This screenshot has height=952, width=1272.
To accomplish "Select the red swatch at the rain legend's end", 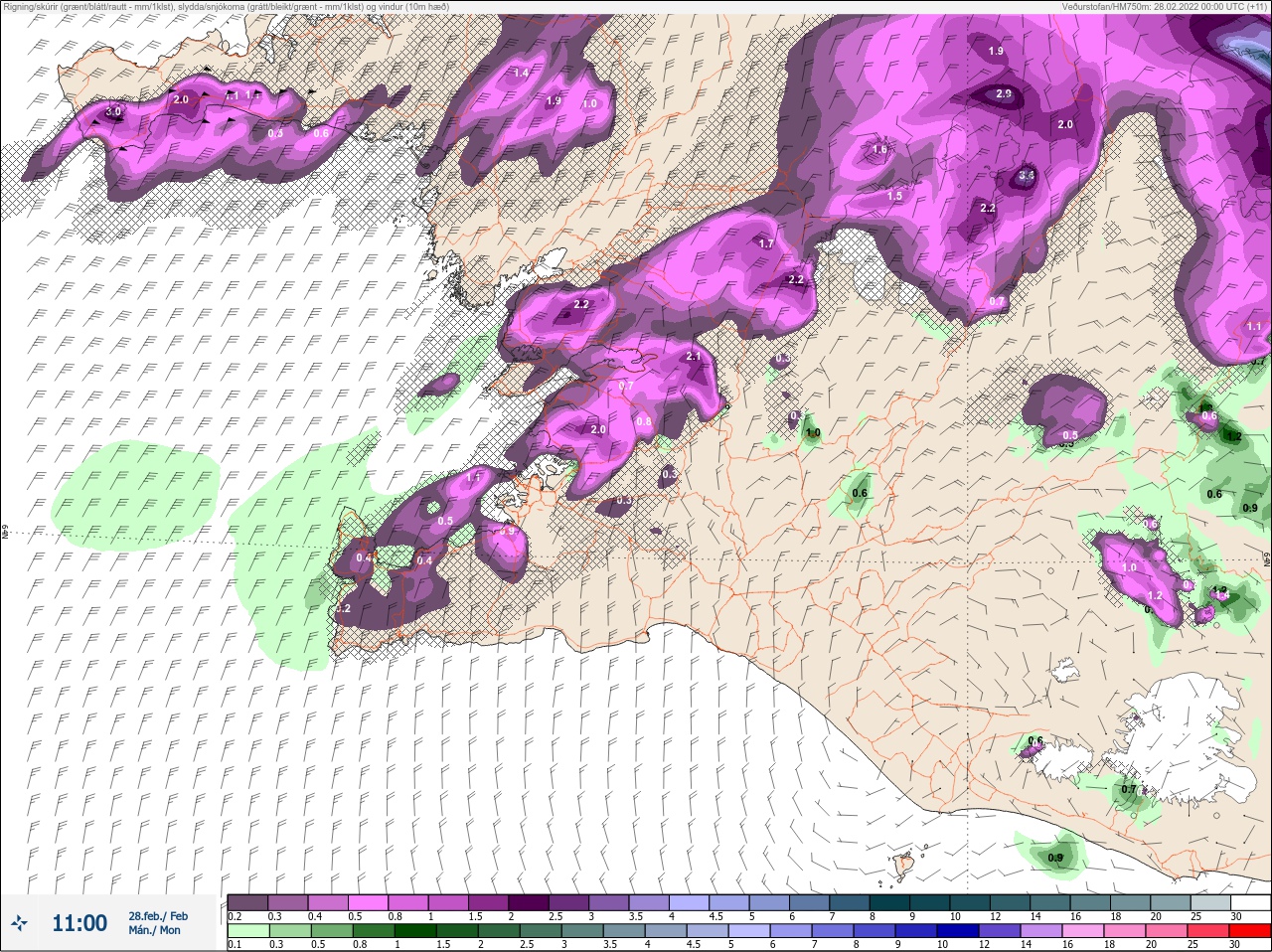I will click(x=1252, y=931).
